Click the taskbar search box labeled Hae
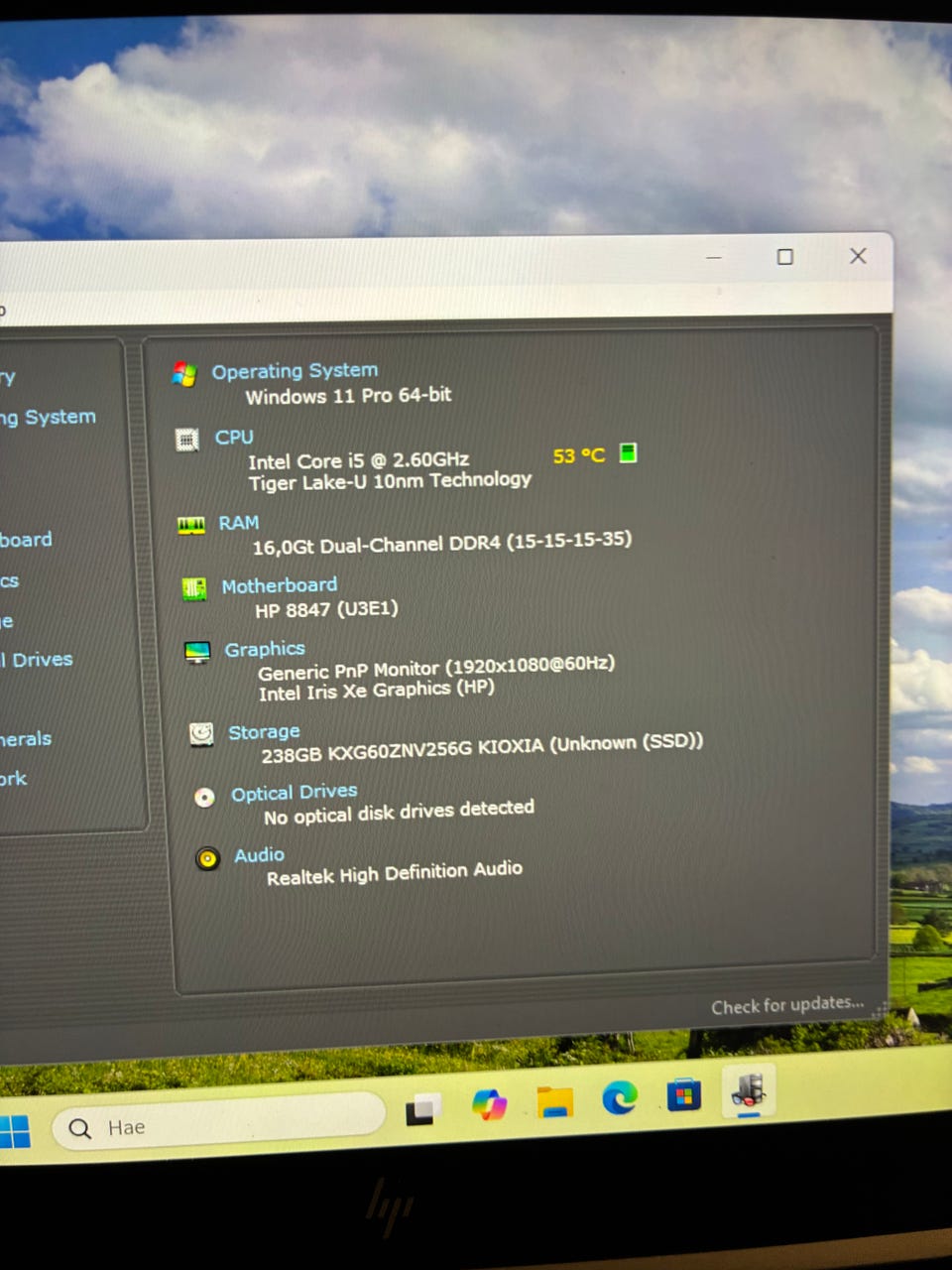The height and width of the screenshot is (1270, 952). (218, 1122)
